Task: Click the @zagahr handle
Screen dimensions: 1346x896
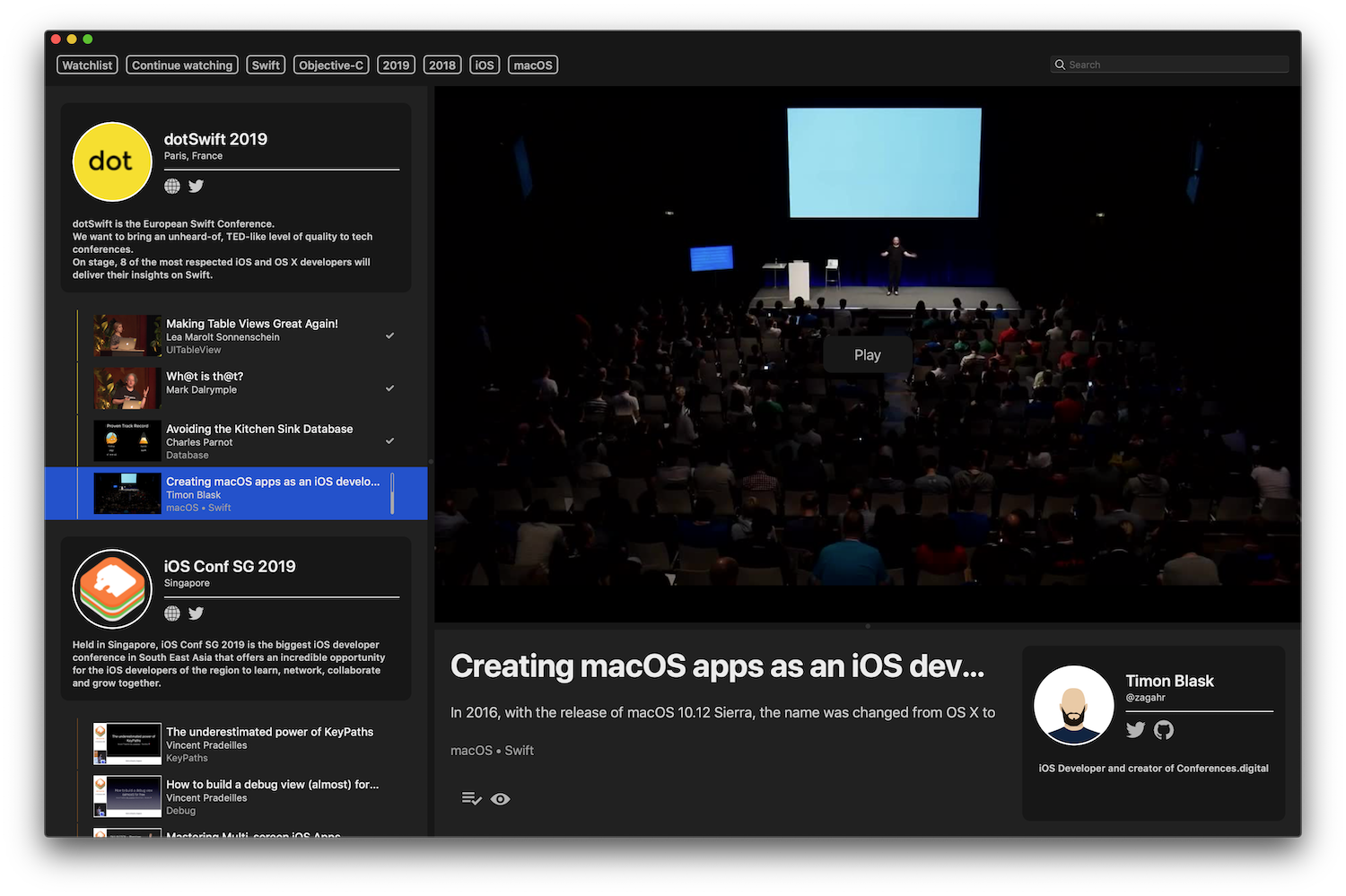Action: 1146,698
